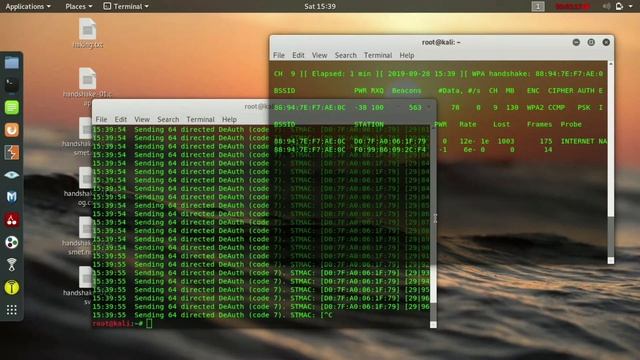The height and width of the screenshot is (360, 640).
Task: Select the topmost text file on desktop
Action: [88, 33]
